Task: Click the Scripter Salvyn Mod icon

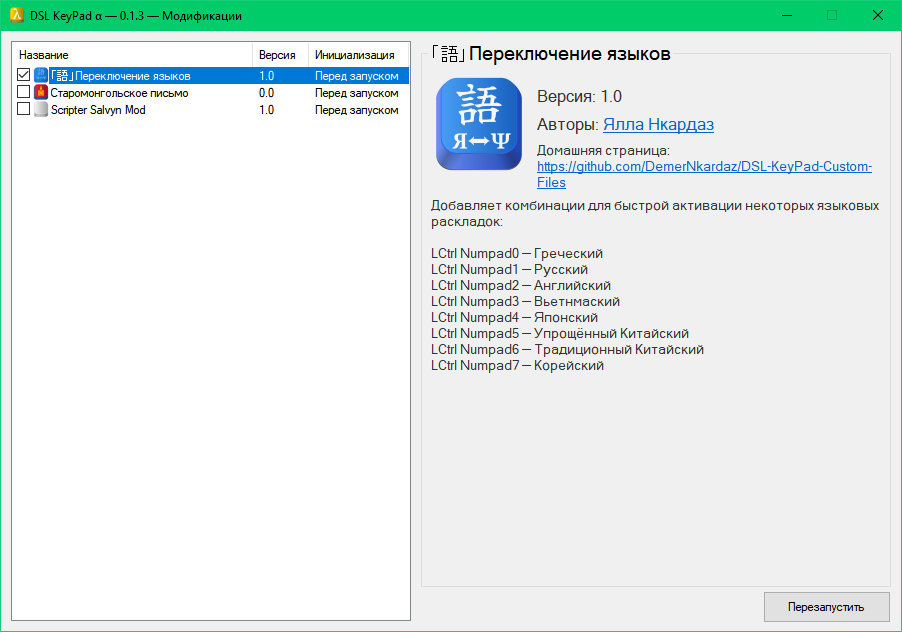Action: coord(41,110)
